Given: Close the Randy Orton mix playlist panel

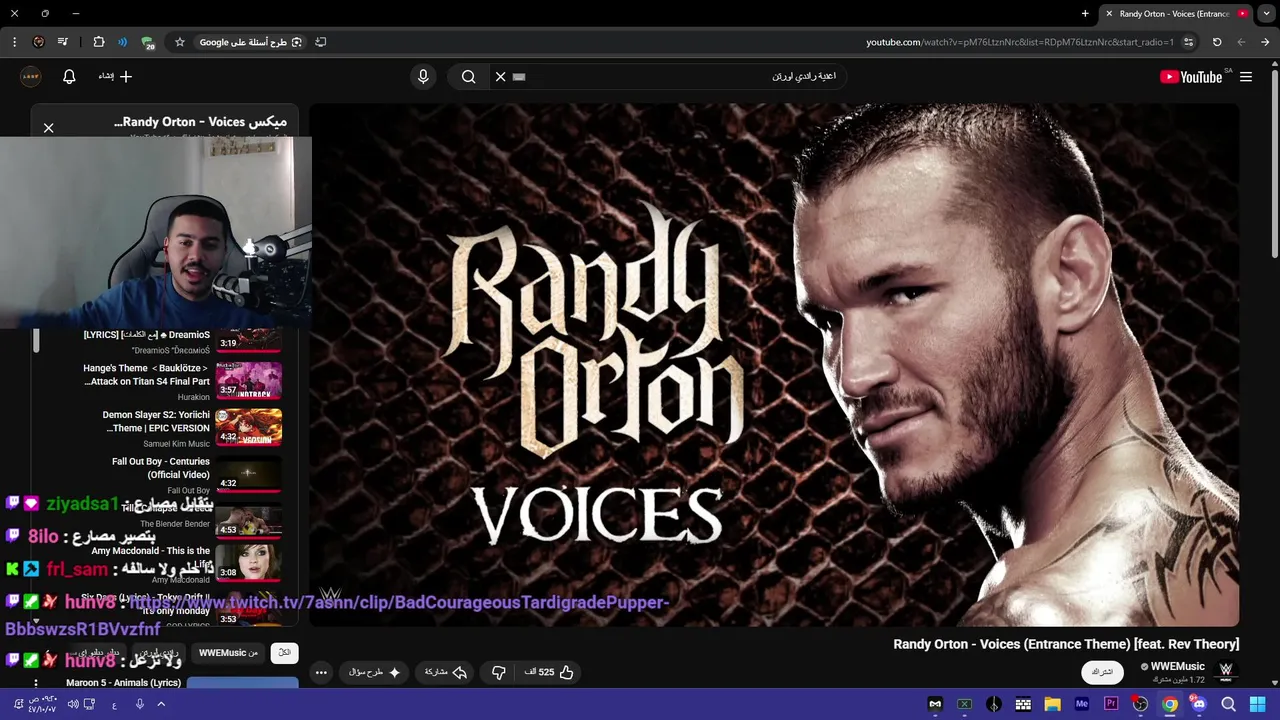Looking at the screenshot, I should coord(48,128).
